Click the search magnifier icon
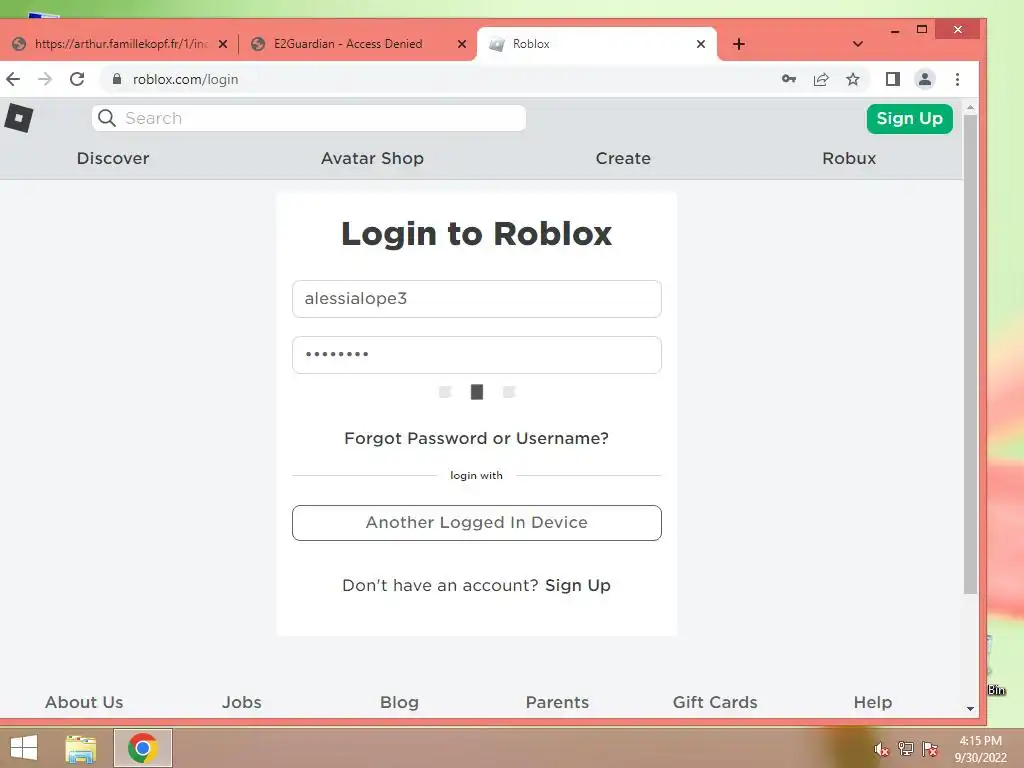The height and width of the screenshot is (768, 1024). point(106,118)
